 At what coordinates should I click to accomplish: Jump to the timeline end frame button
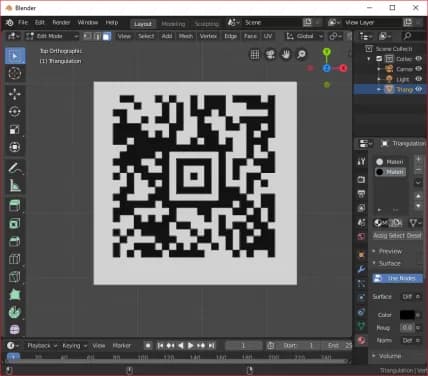point(211,346)
